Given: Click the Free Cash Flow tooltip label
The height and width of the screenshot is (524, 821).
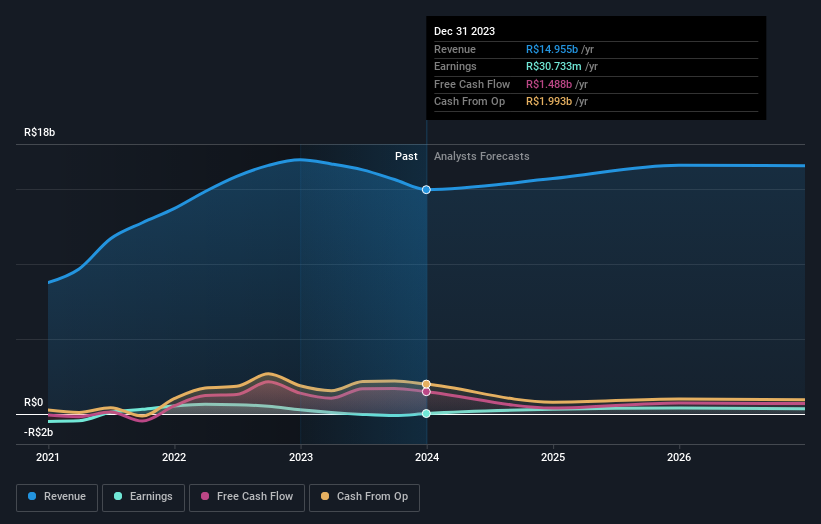Looking at the screenshot, I should (472, 84).
